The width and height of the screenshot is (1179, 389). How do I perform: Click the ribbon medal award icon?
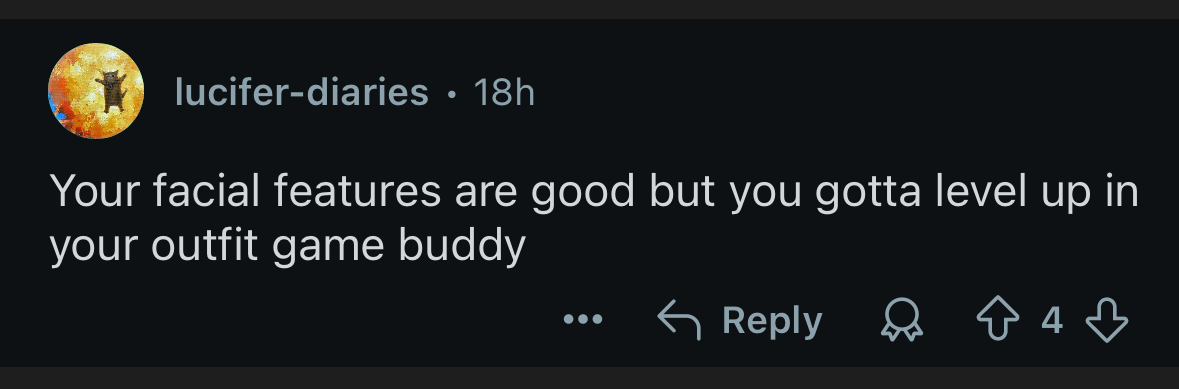(901, 320)
